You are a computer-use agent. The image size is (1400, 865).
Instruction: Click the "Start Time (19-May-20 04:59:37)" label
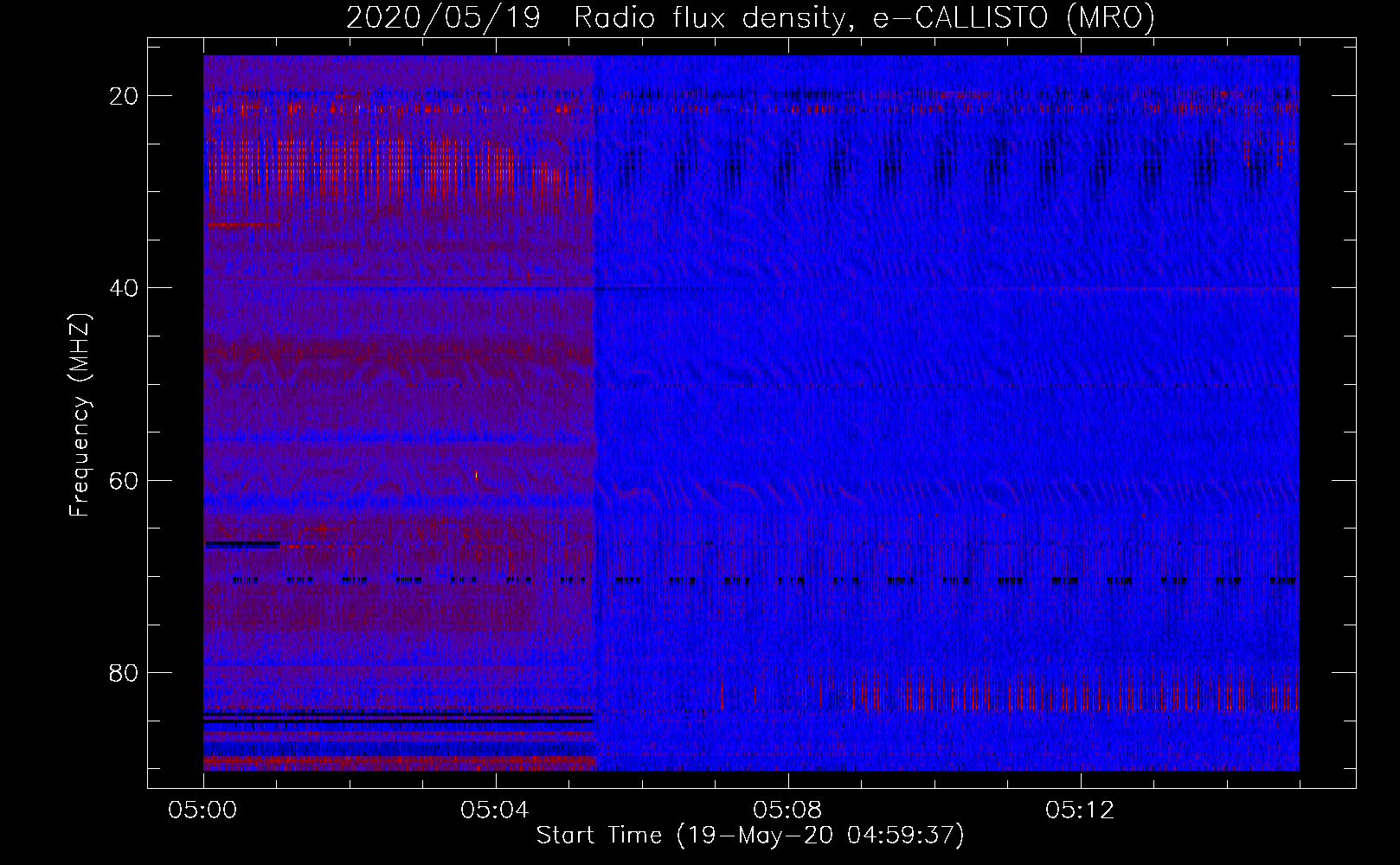click(750, 836)
